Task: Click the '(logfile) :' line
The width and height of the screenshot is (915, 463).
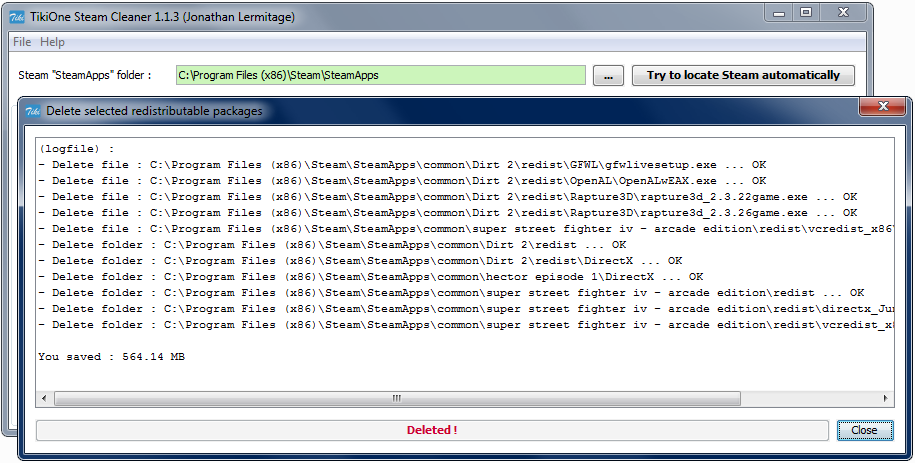Action: (76, 149)
